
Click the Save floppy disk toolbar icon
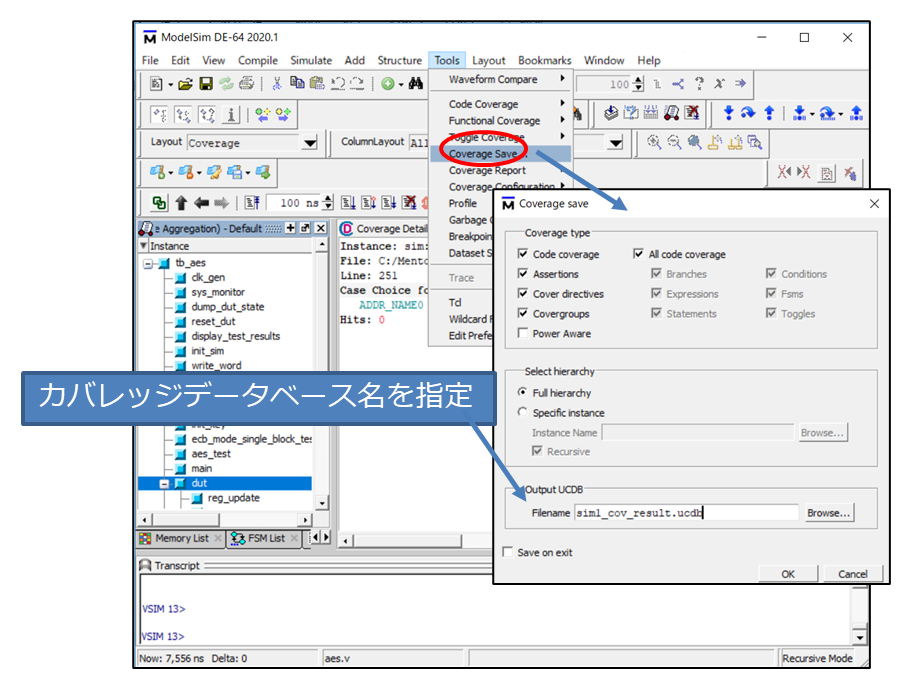[x=206, y=84]
